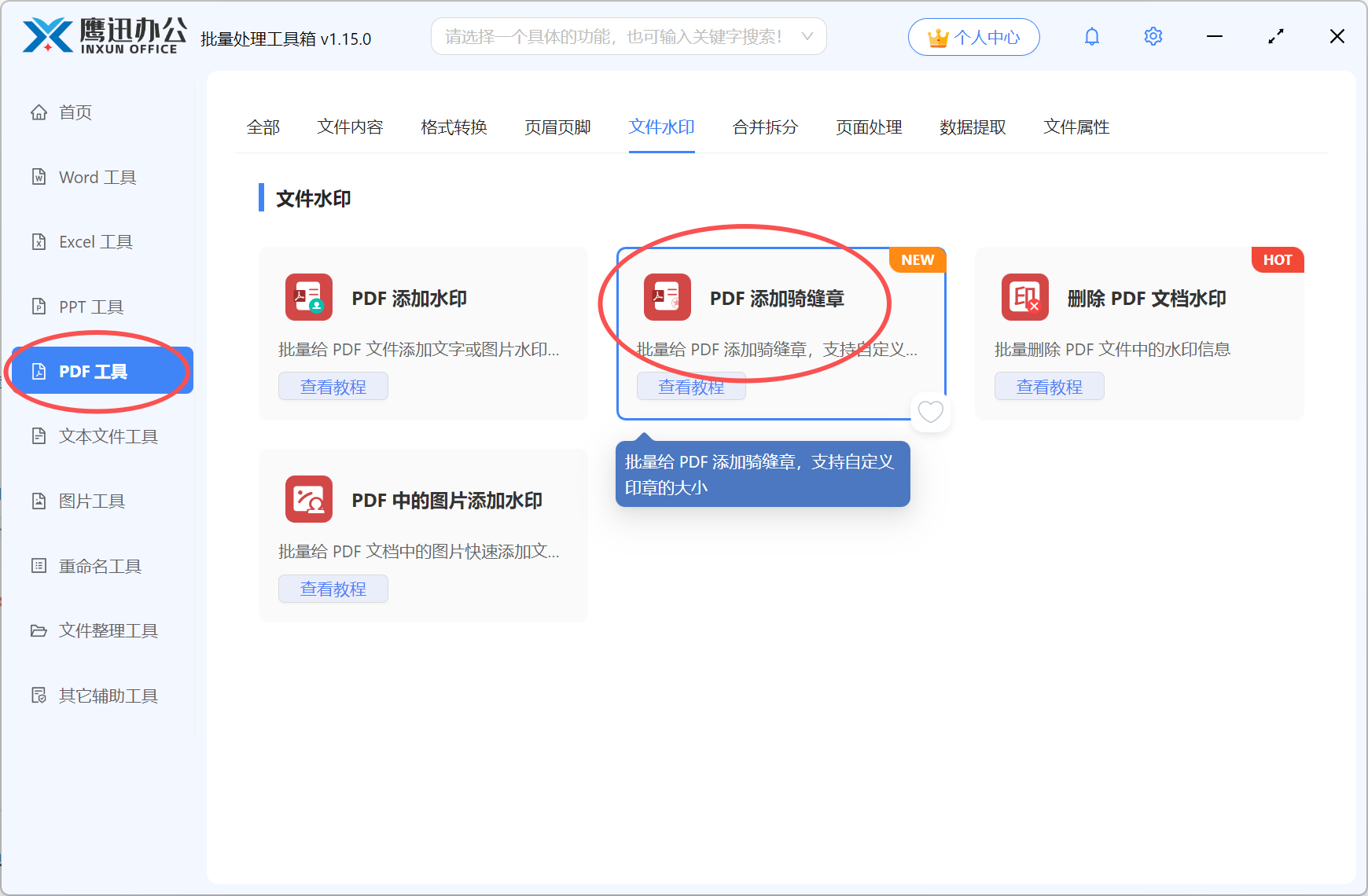Screen dimensions: 1368x896
Task: Click the notification bell icon
Action: tap(1091, 36)
